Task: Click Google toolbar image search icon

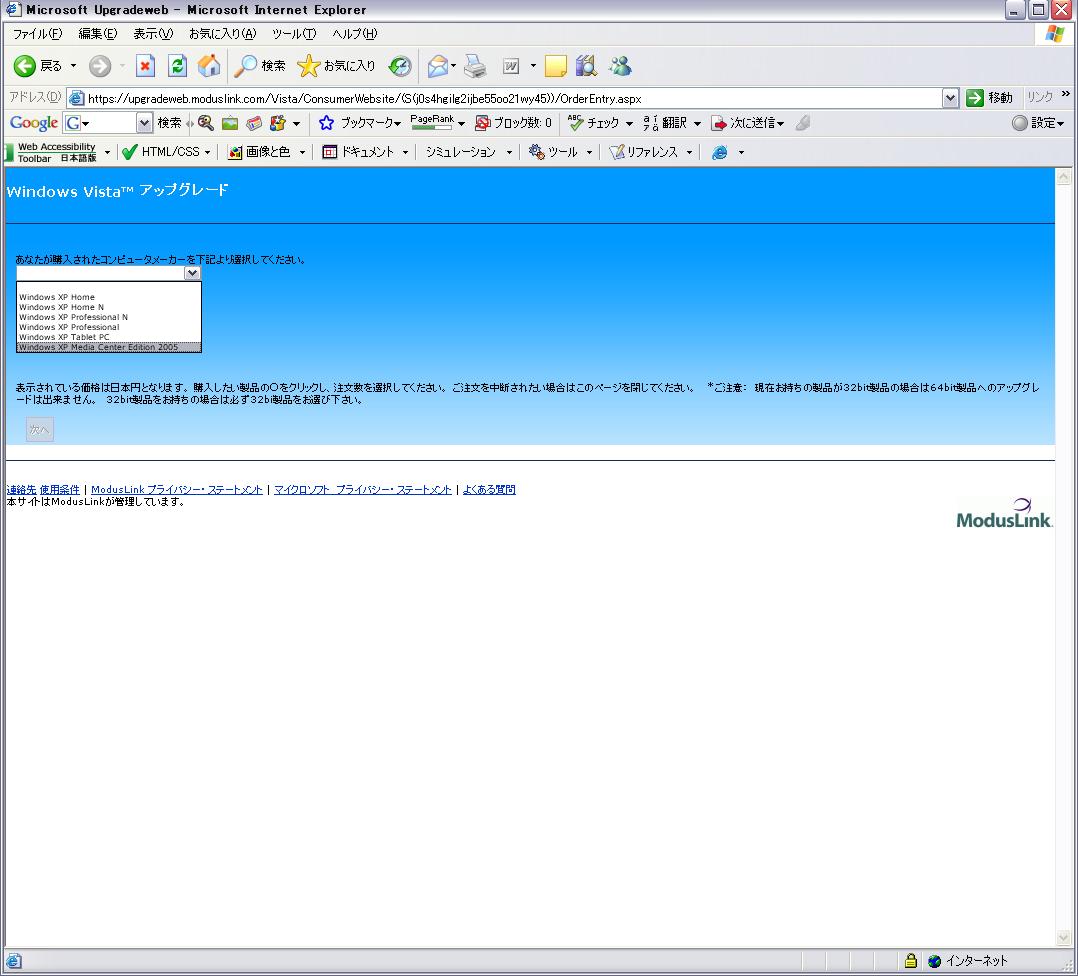Action: pos(230,123)
